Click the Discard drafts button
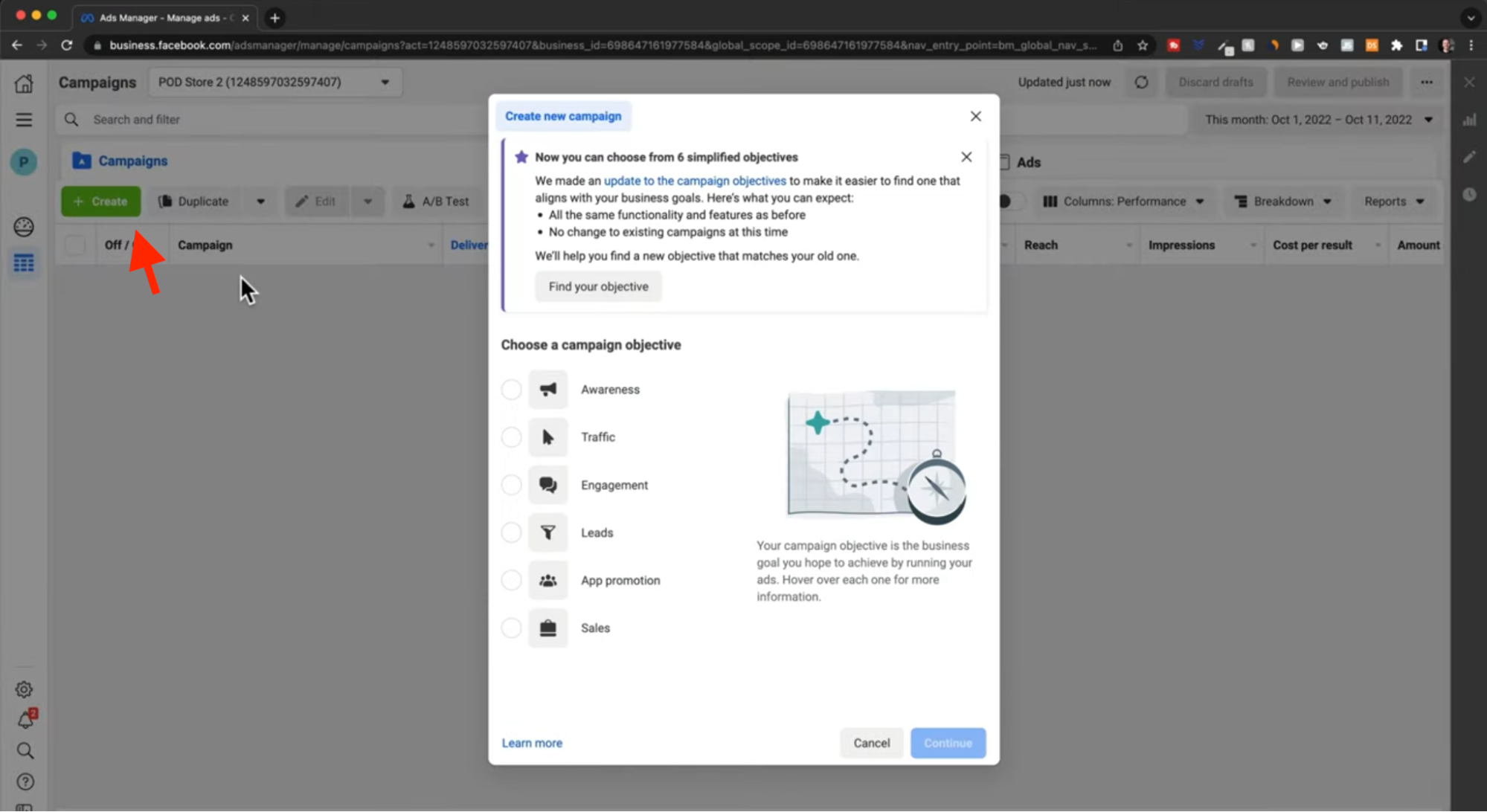1487x812 pixels. pyautogui.click(x=1215, y=82)
